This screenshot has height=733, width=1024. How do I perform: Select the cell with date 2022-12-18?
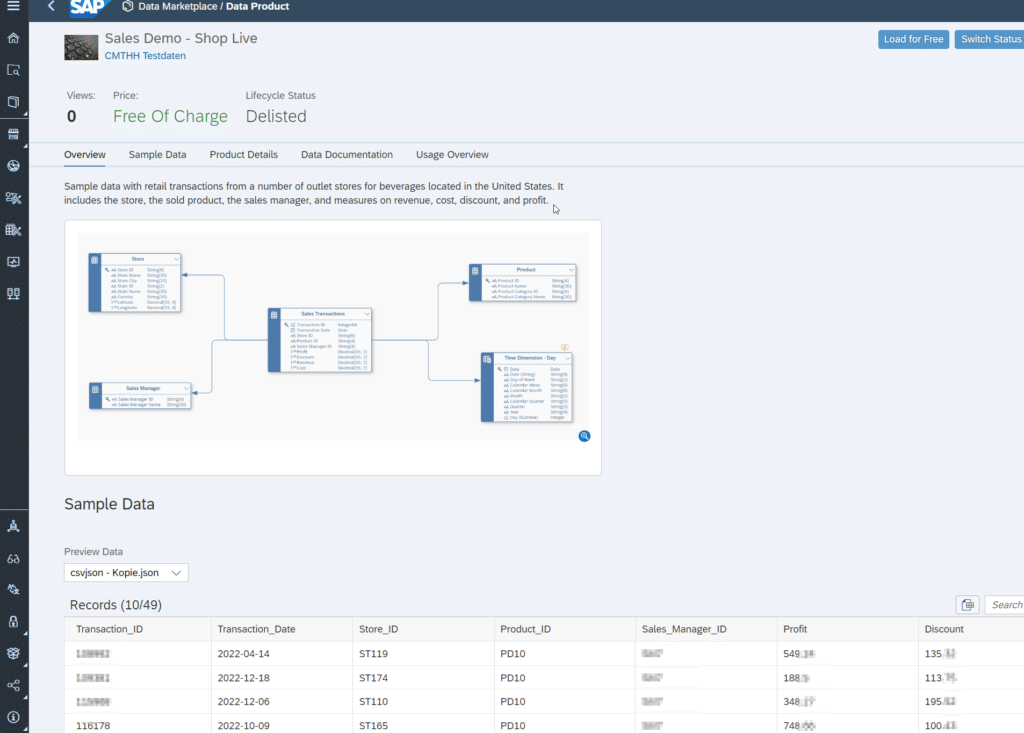pos(281,678)
